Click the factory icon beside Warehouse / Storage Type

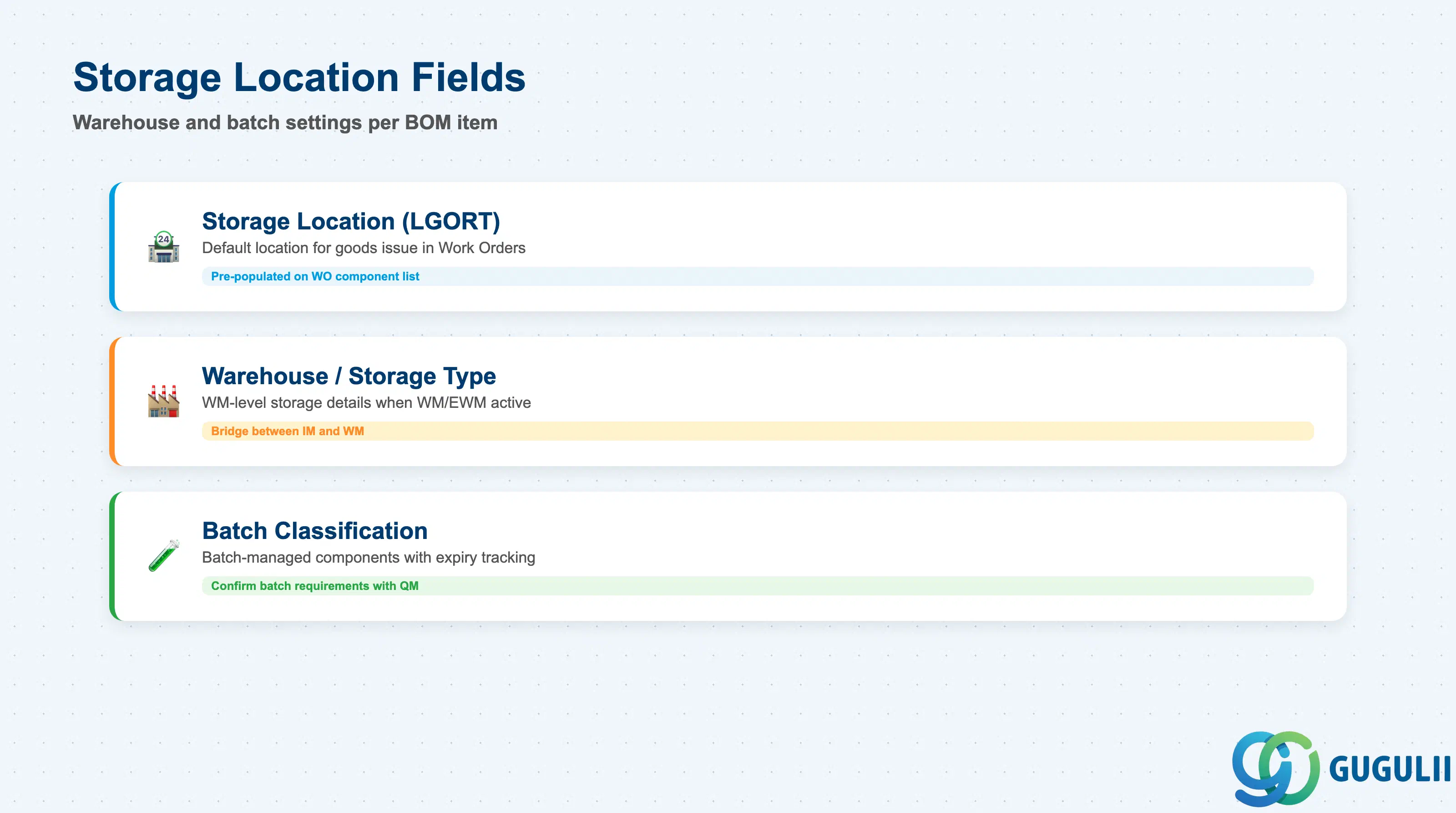pos(164,401)
